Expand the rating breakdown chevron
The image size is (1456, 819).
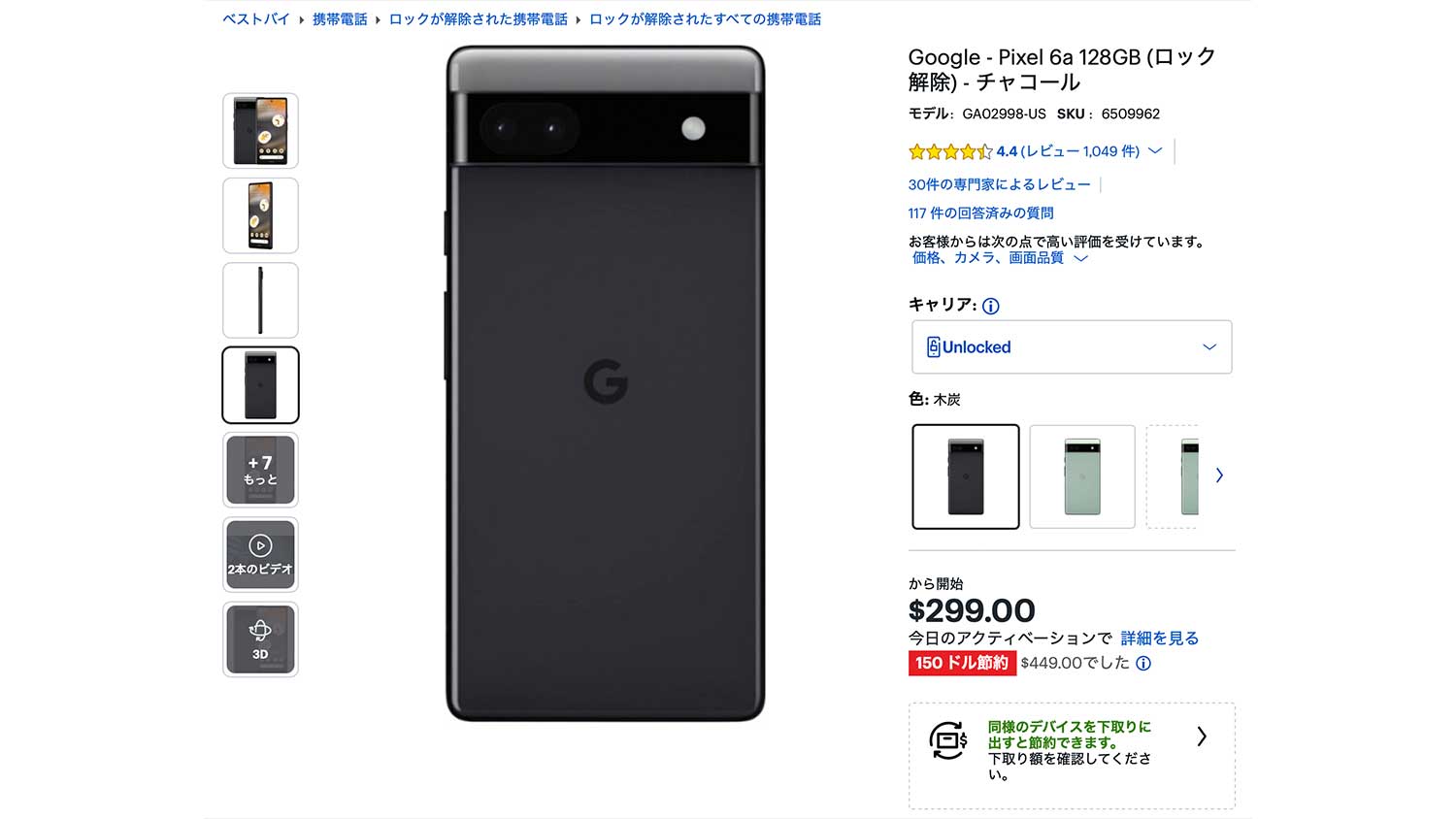coord(1155,151)
